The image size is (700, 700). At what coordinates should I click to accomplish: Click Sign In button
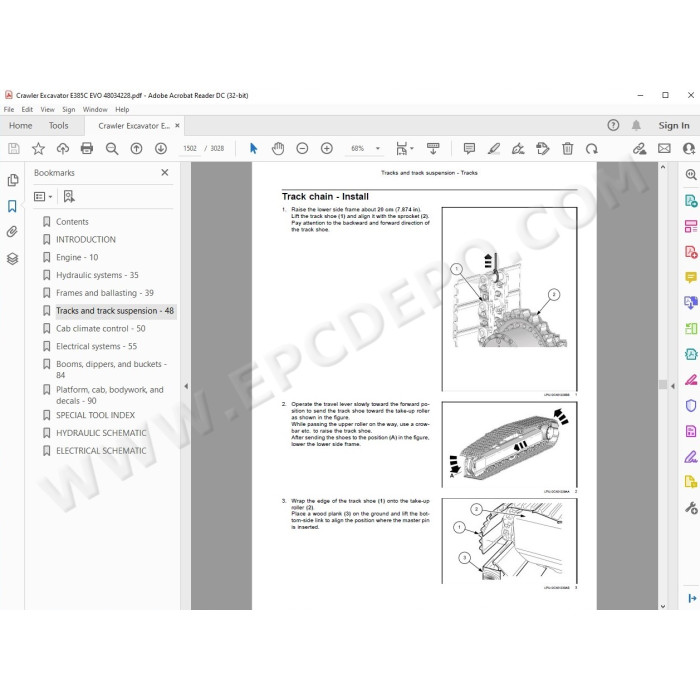click(x=674, y=125)
